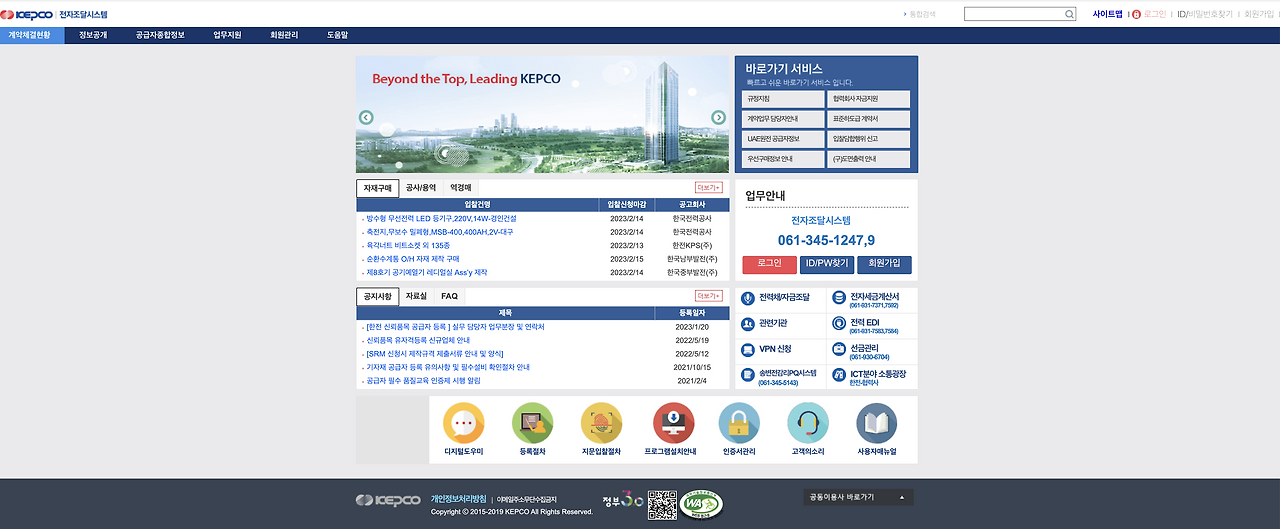Click the KEPCO 전자조달시스템 logo
This screenshot has height=529, width=1280.
pyautogui.click(x=55, y=14)
